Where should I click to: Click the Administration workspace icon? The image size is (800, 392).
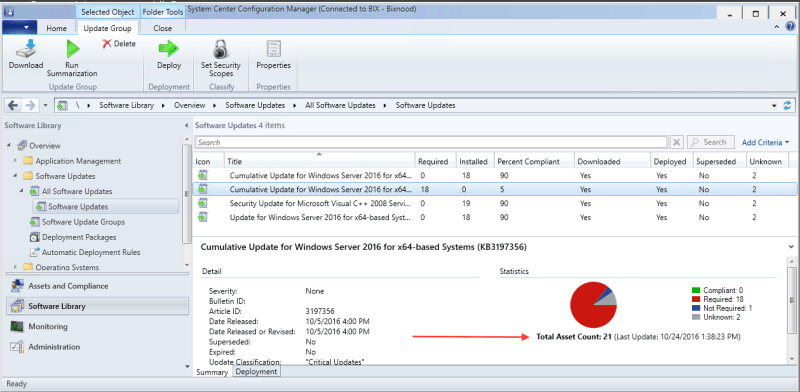coord(17,347)
